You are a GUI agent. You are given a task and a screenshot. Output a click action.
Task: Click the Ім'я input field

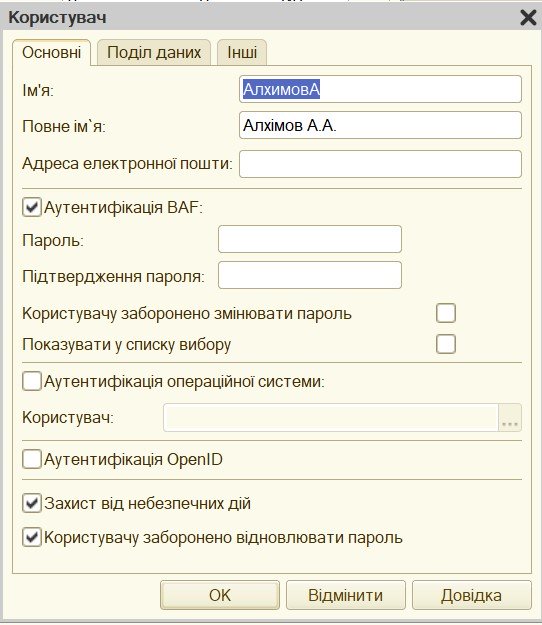[x=380, y=89]
